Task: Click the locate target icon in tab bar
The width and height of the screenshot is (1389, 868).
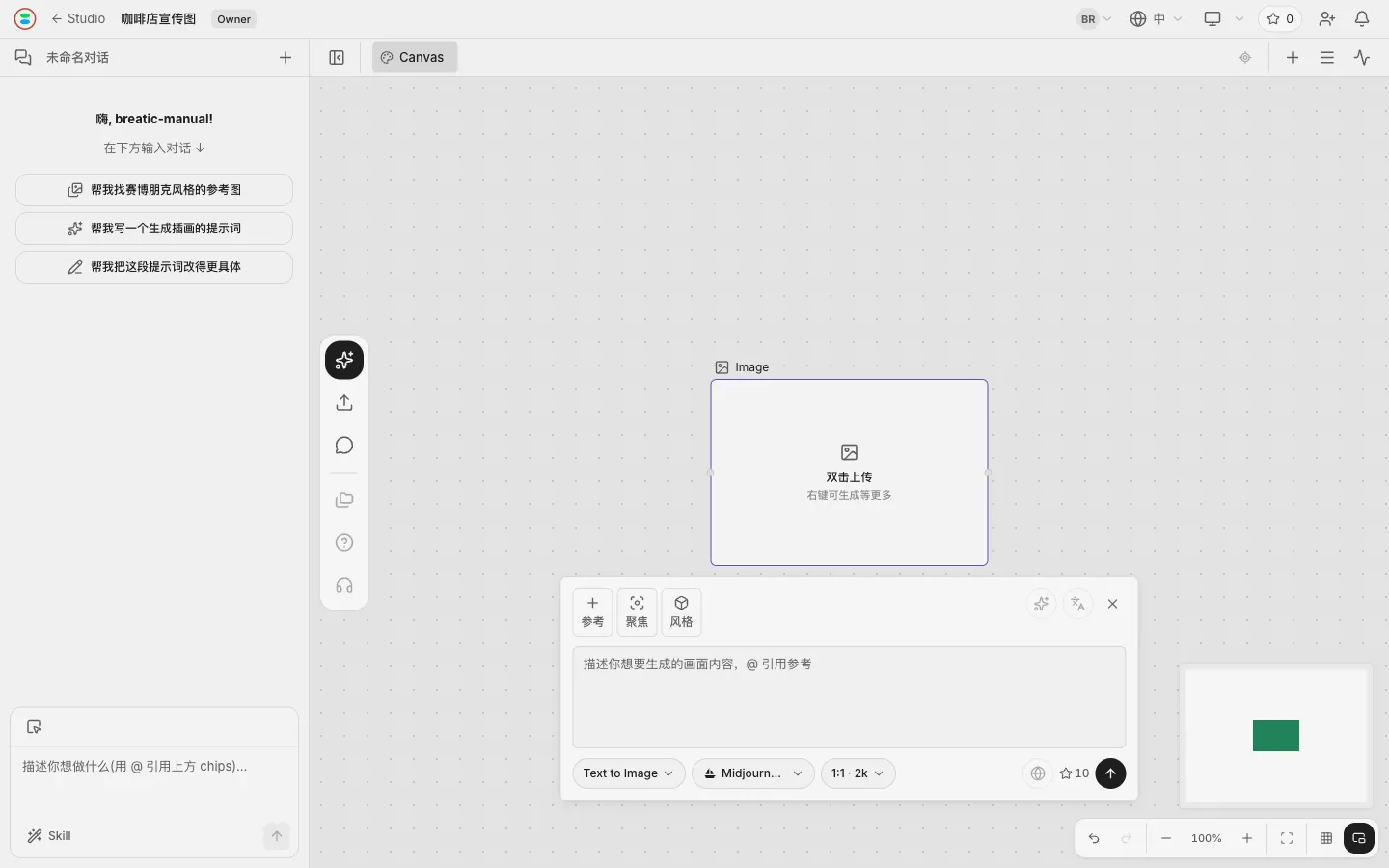Action: pyautogui.click(x=1245, y=57)
